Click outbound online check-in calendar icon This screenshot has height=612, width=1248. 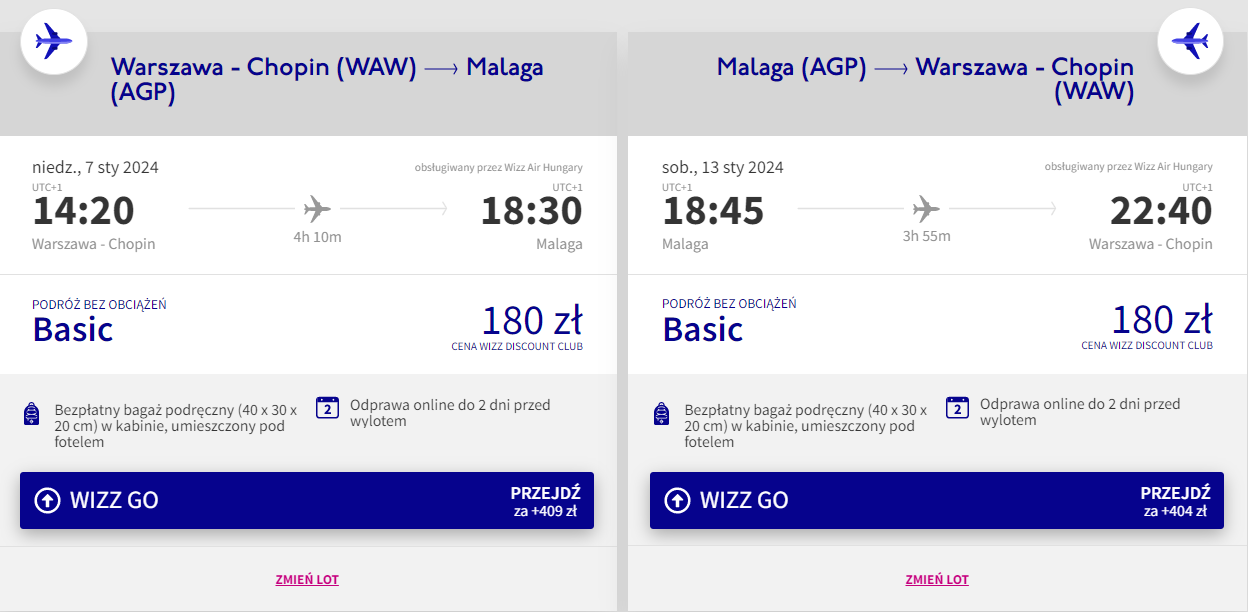[327, 407]
